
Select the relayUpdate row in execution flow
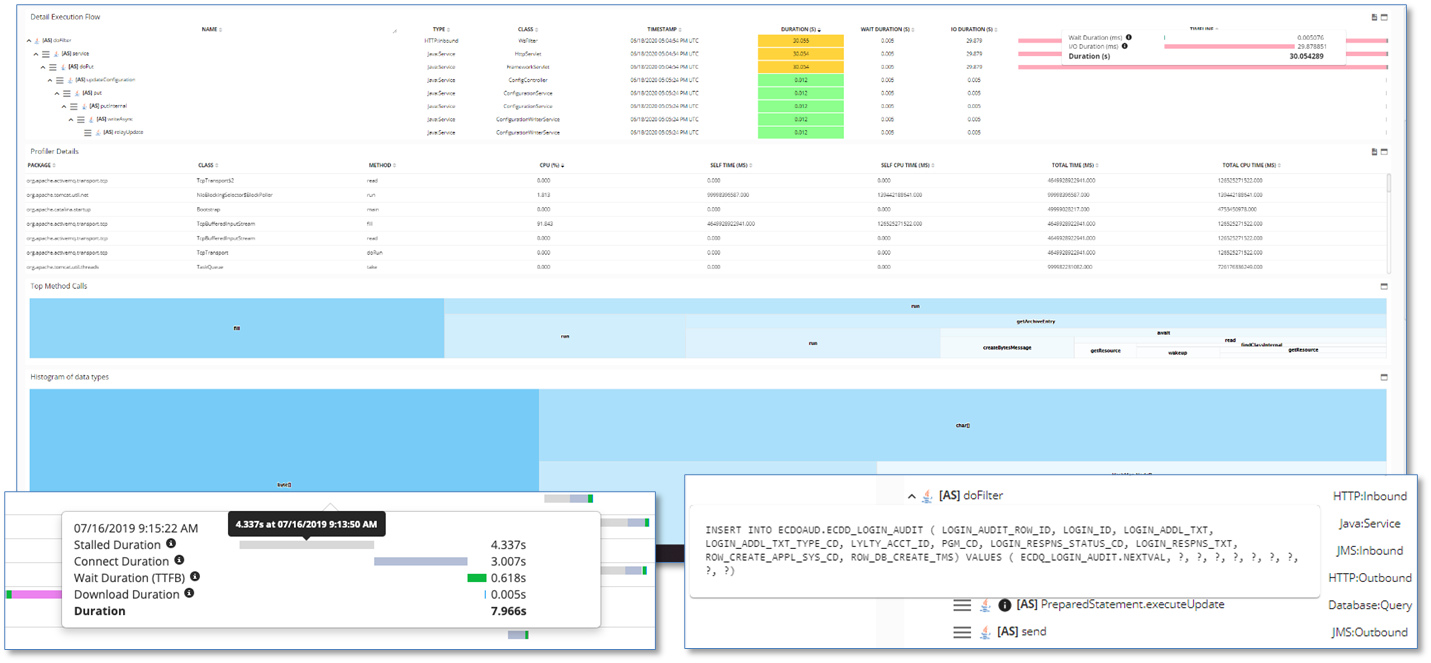click(121, 132)
